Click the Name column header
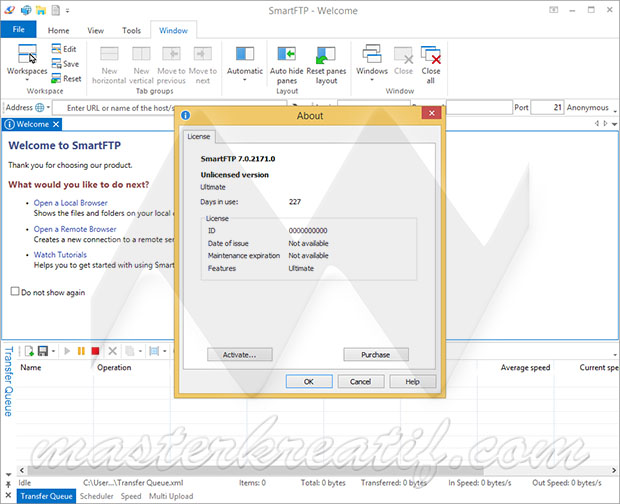Screen dimensions: 620x504 click(x=31, y=367)
